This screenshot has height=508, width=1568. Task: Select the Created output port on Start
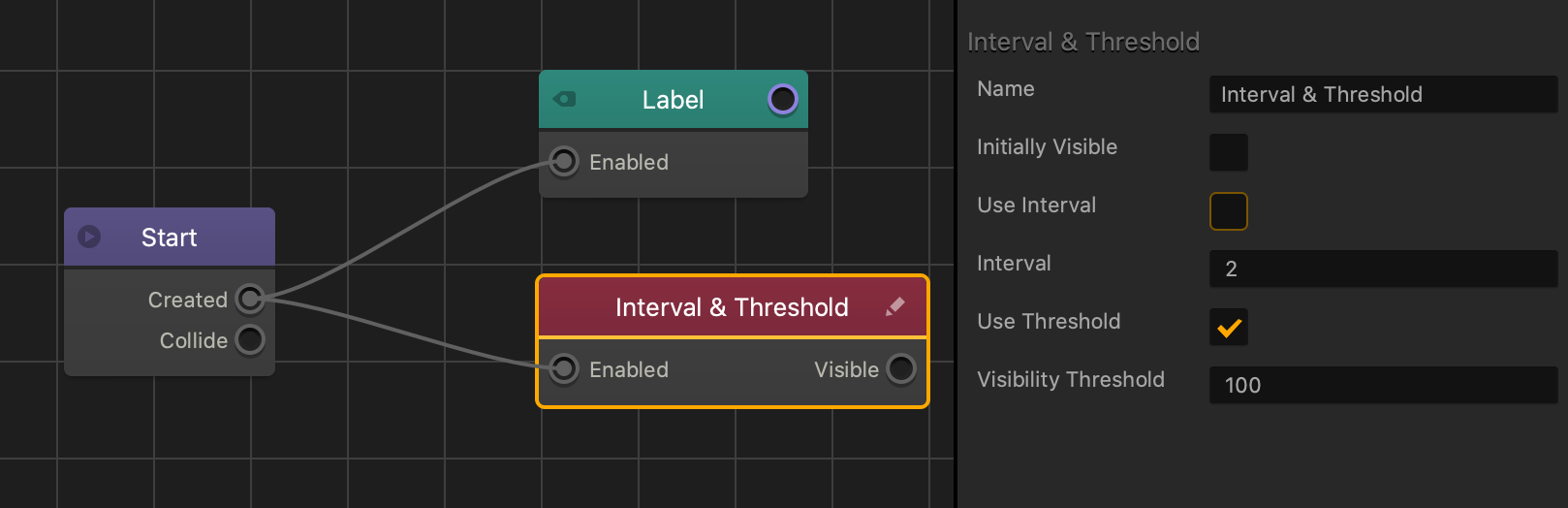[x=250, y=299]
